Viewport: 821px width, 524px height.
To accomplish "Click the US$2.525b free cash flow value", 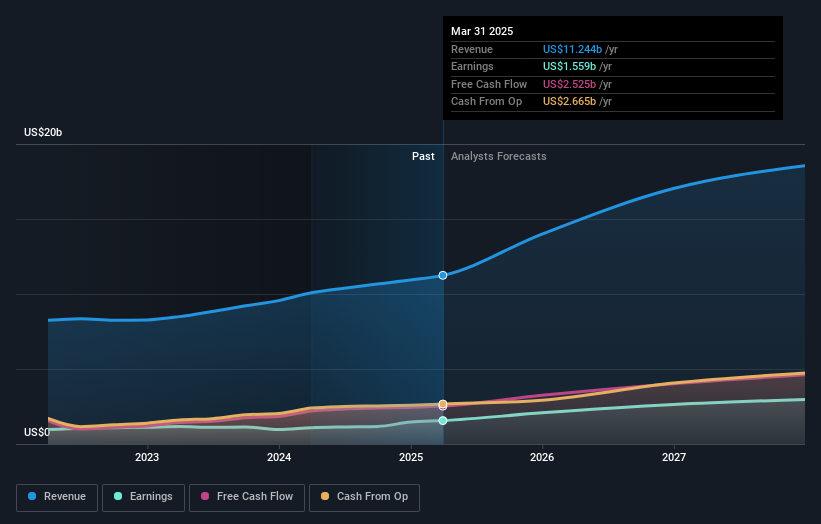I will click(x=569, y=84).
